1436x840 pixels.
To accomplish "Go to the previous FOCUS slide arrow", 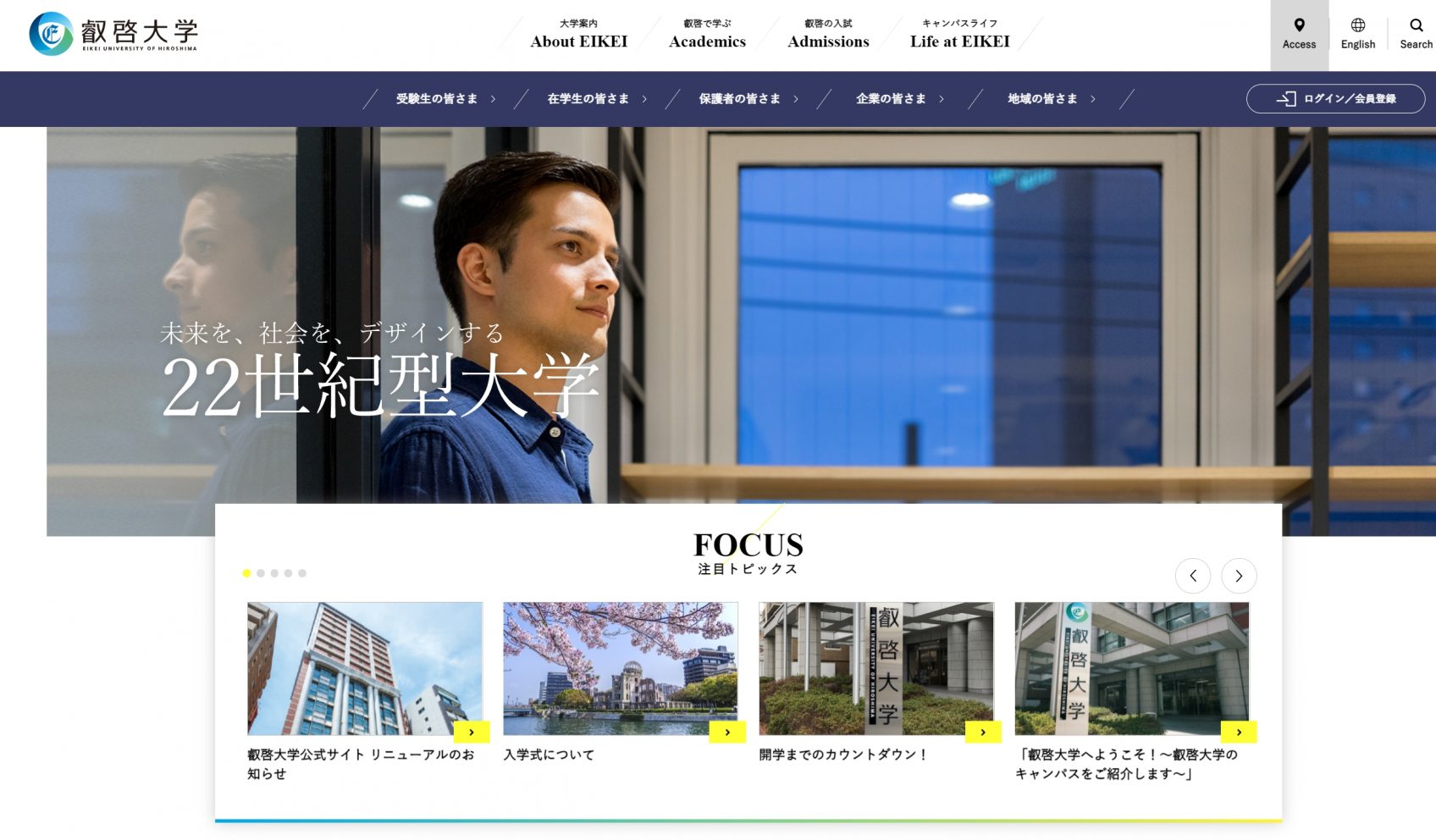I will [x=1192, y=576].
